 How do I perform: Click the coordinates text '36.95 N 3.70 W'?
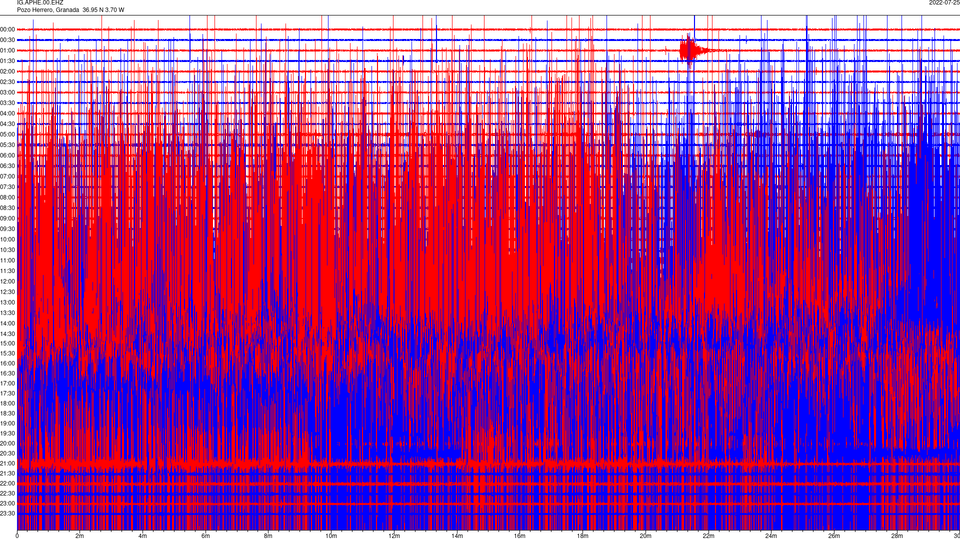[103, 10]
